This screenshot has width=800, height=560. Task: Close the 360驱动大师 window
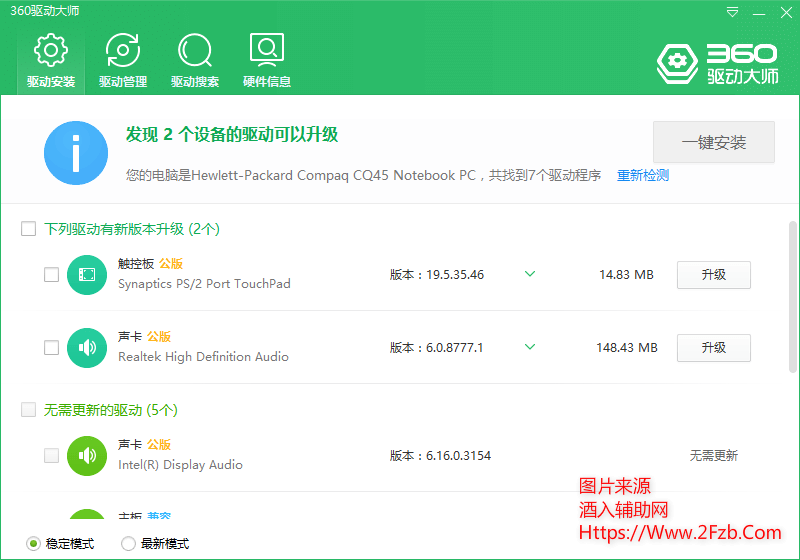click(x=786, y=13)
